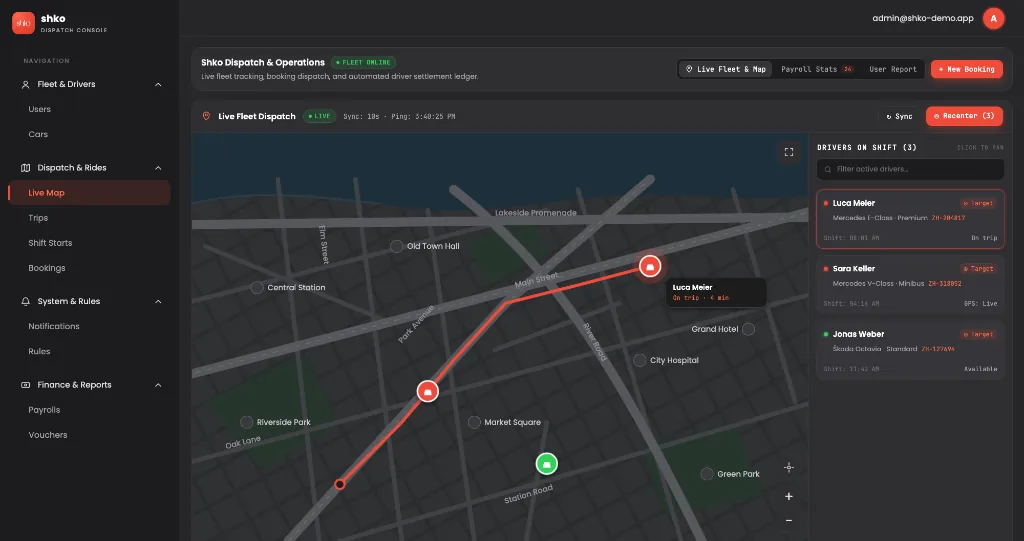Viewport: 1024px width, 541px height.
Task: Select the Sara Keller driver card
Action: point(910,285)
